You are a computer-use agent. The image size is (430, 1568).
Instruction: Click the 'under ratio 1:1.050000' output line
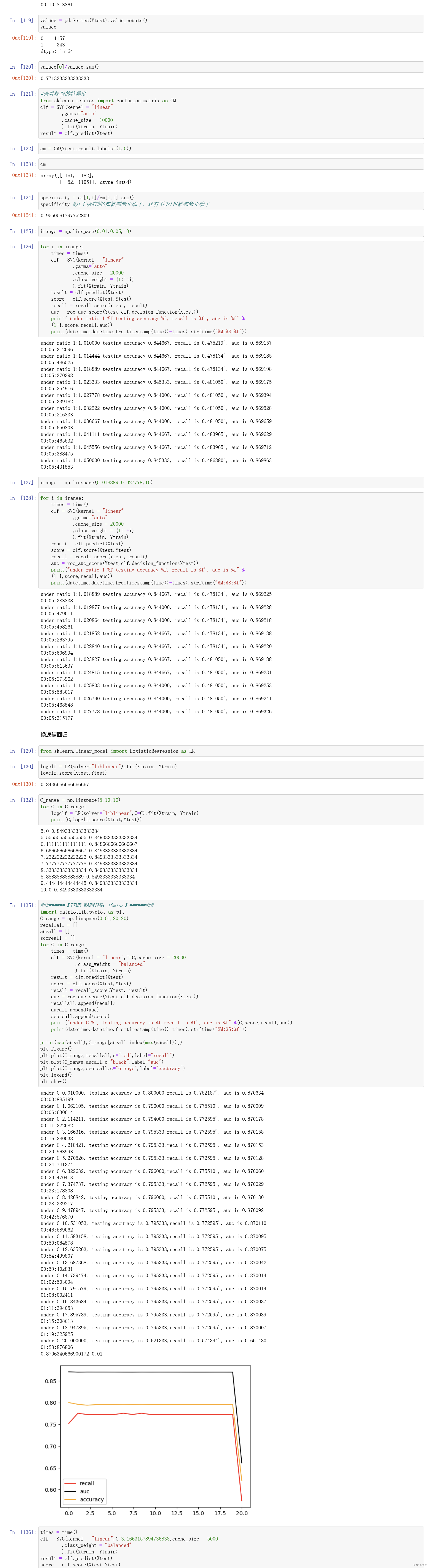(156, 461)
